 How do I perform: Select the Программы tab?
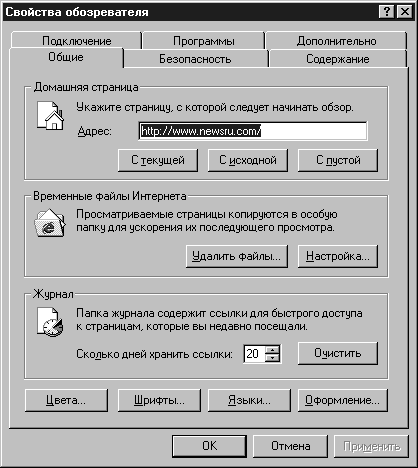coord(203,41)
